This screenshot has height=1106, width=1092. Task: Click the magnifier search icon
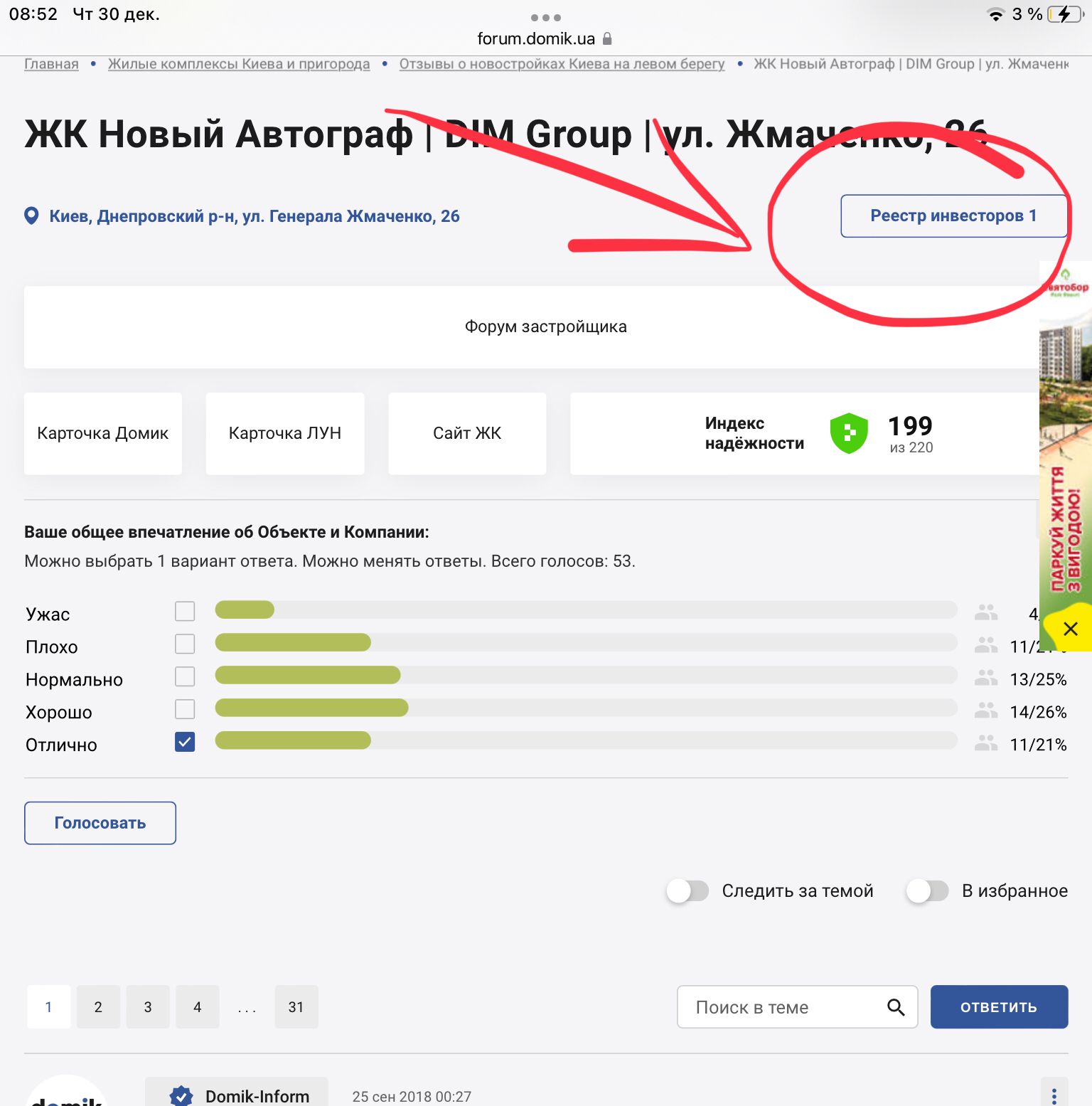[x=896, y=1007]
